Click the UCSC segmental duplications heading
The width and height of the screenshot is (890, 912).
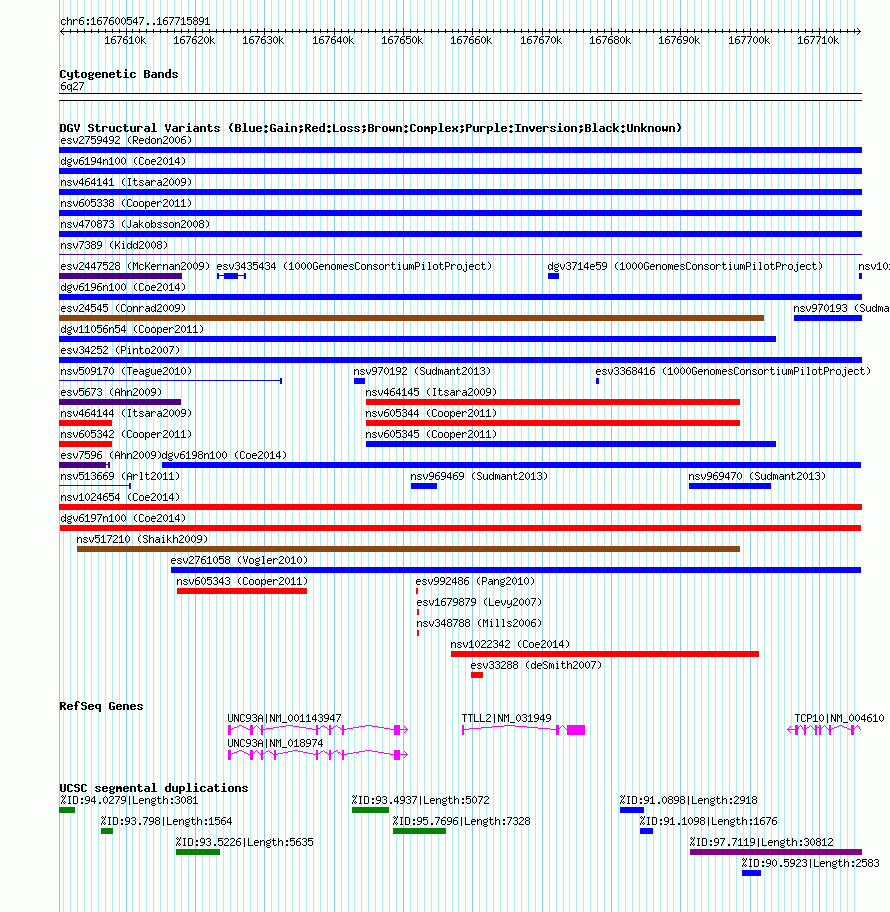[x=154, y=788]
